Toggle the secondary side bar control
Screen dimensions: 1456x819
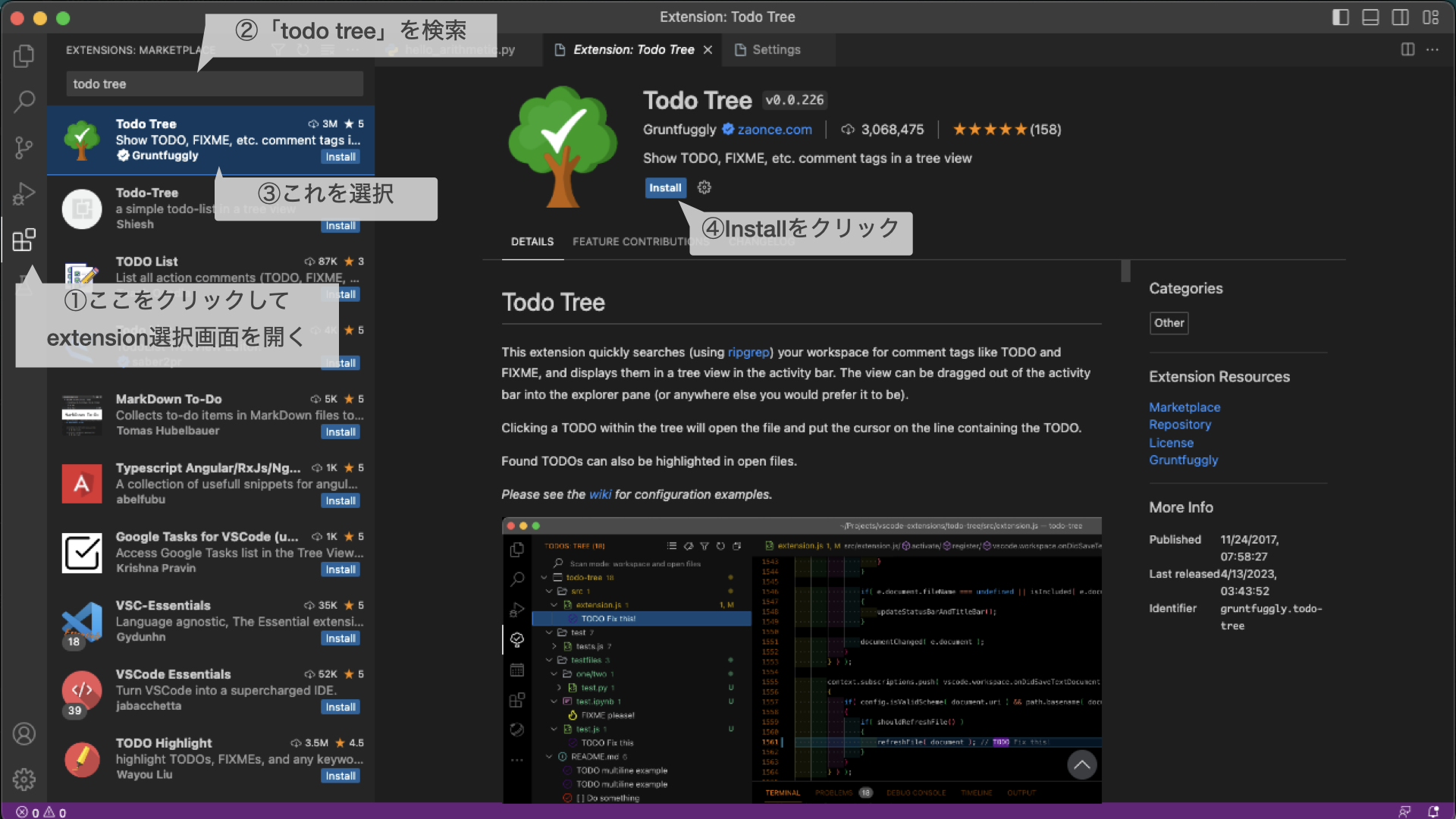(1399, 17)
